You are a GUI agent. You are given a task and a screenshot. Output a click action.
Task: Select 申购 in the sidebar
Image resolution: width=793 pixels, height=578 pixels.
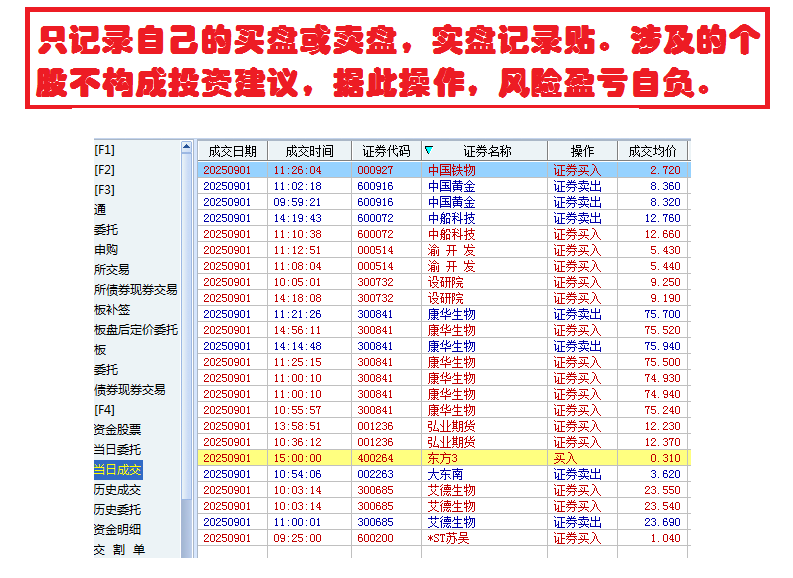(x=106, y=250)
